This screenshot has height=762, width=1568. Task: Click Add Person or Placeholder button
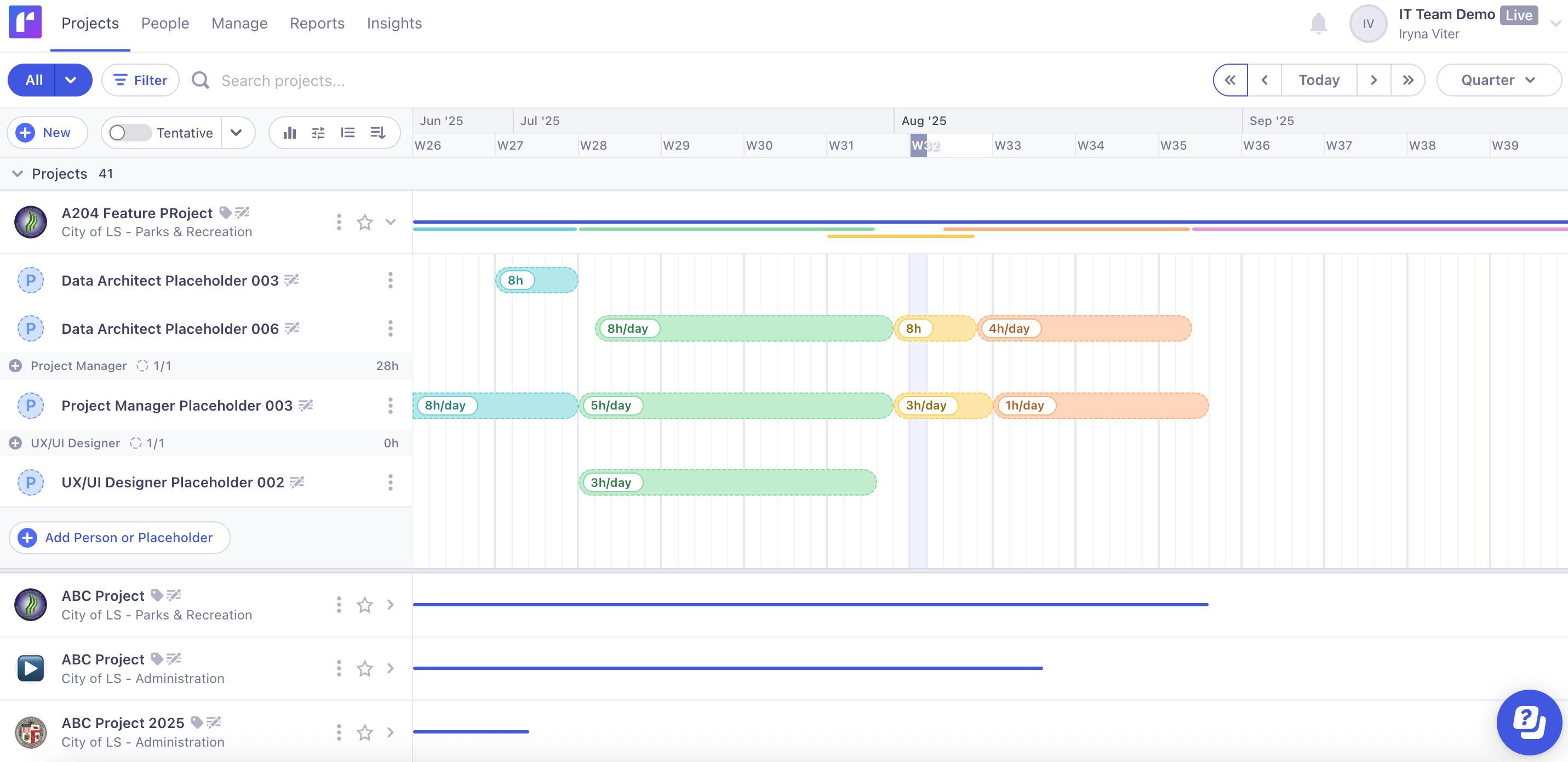tap(119, 537)
